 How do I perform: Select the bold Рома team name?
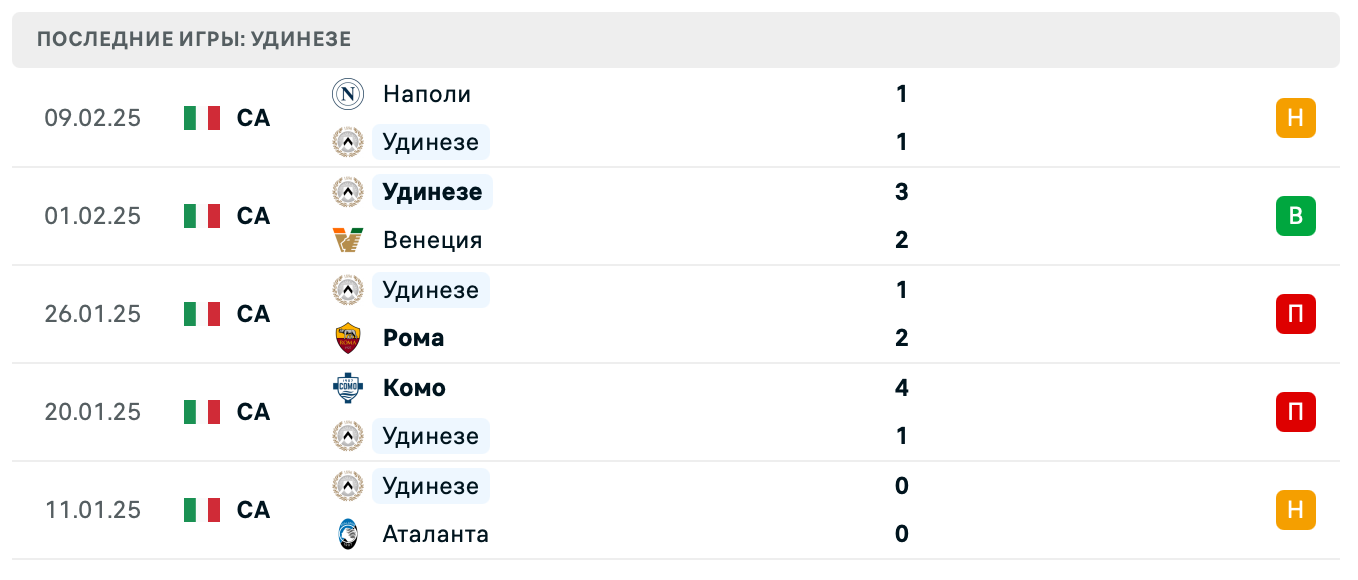point(413,338)
